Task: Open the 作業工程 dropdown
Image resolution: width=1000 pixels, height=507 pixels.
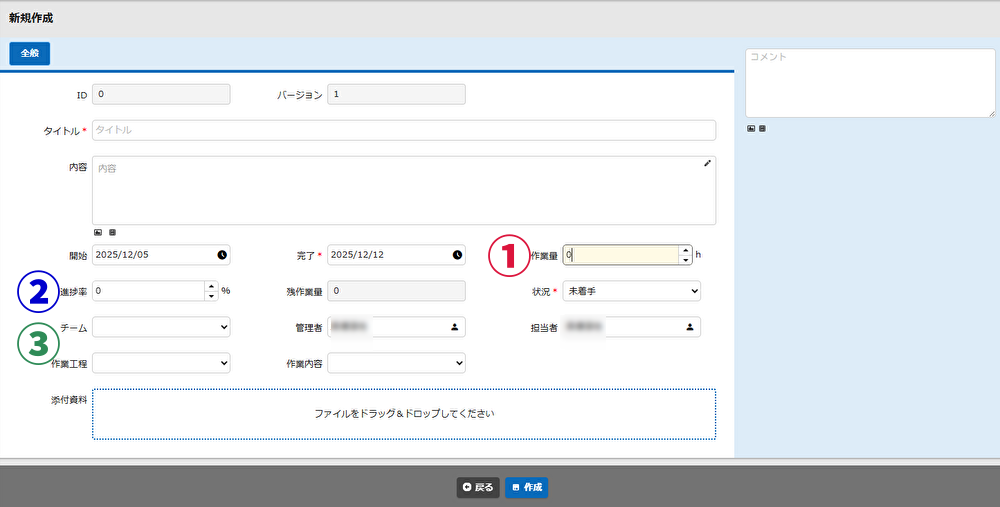Action: [x=161, y=362]
